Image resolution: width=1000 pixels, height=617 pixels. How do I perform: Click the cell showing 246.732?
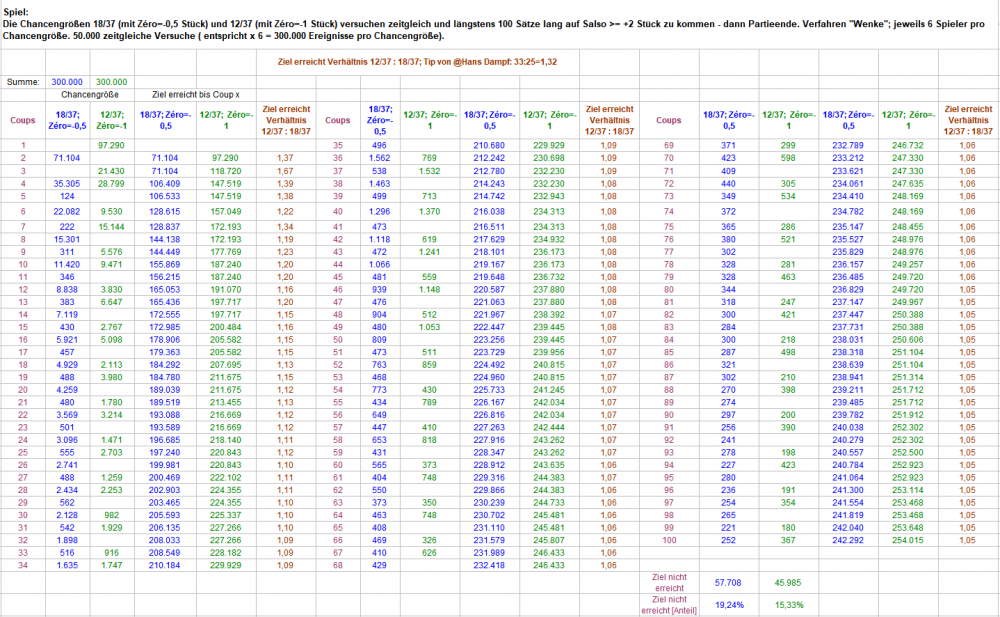coord(908,145)
